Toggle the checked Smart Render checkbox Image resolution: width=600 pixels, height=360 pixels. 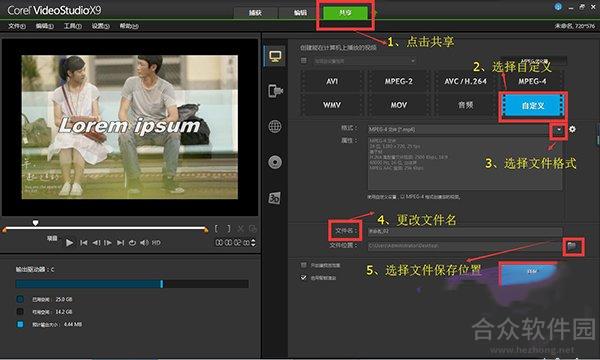pos(304,277)
